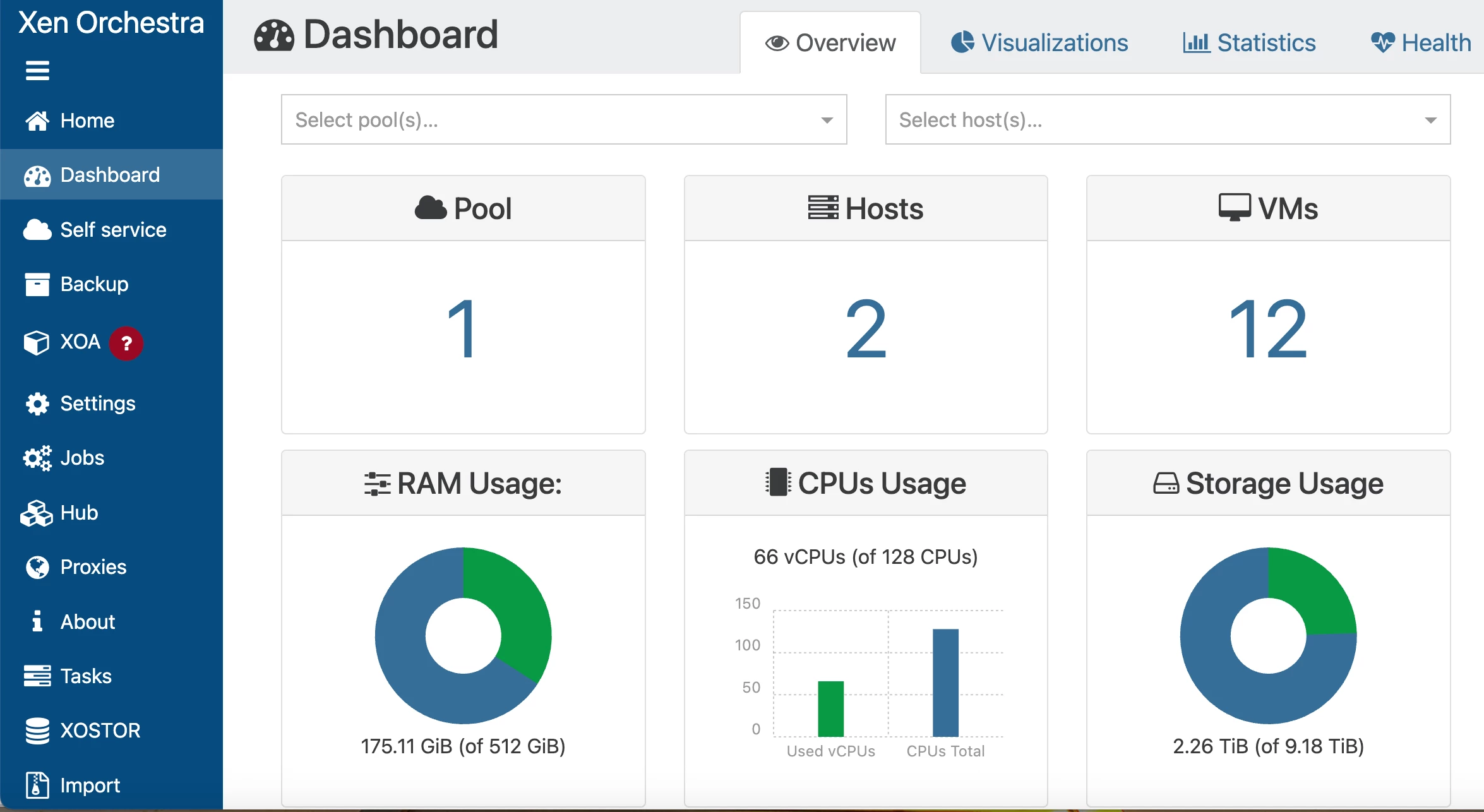
Task: Toggle the hamburger sidebar collapse icon
Action: 37,70
